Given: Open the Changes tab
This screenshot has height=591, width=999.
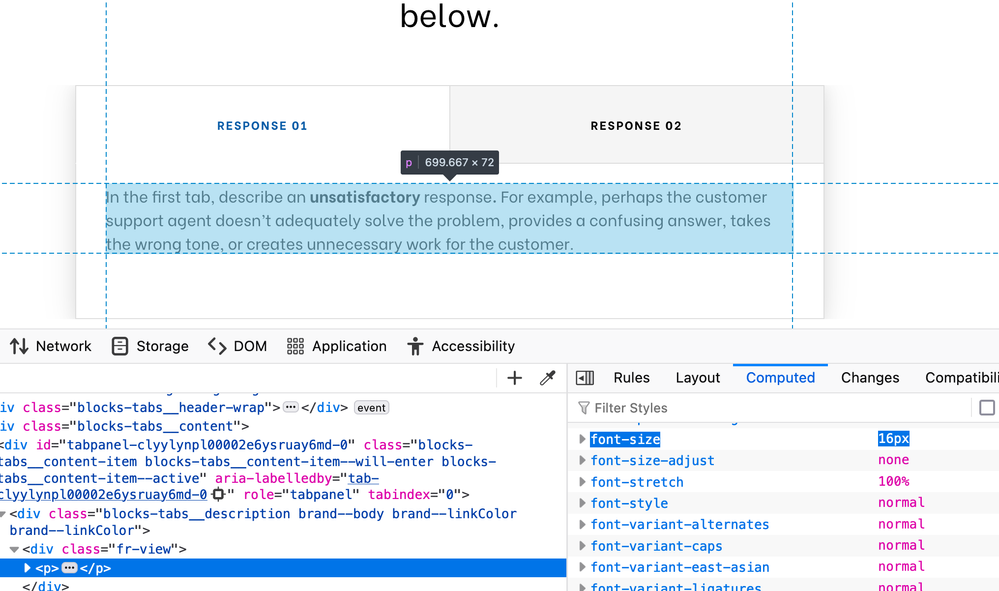Looking at the screenshot, I should coord(869,378).
